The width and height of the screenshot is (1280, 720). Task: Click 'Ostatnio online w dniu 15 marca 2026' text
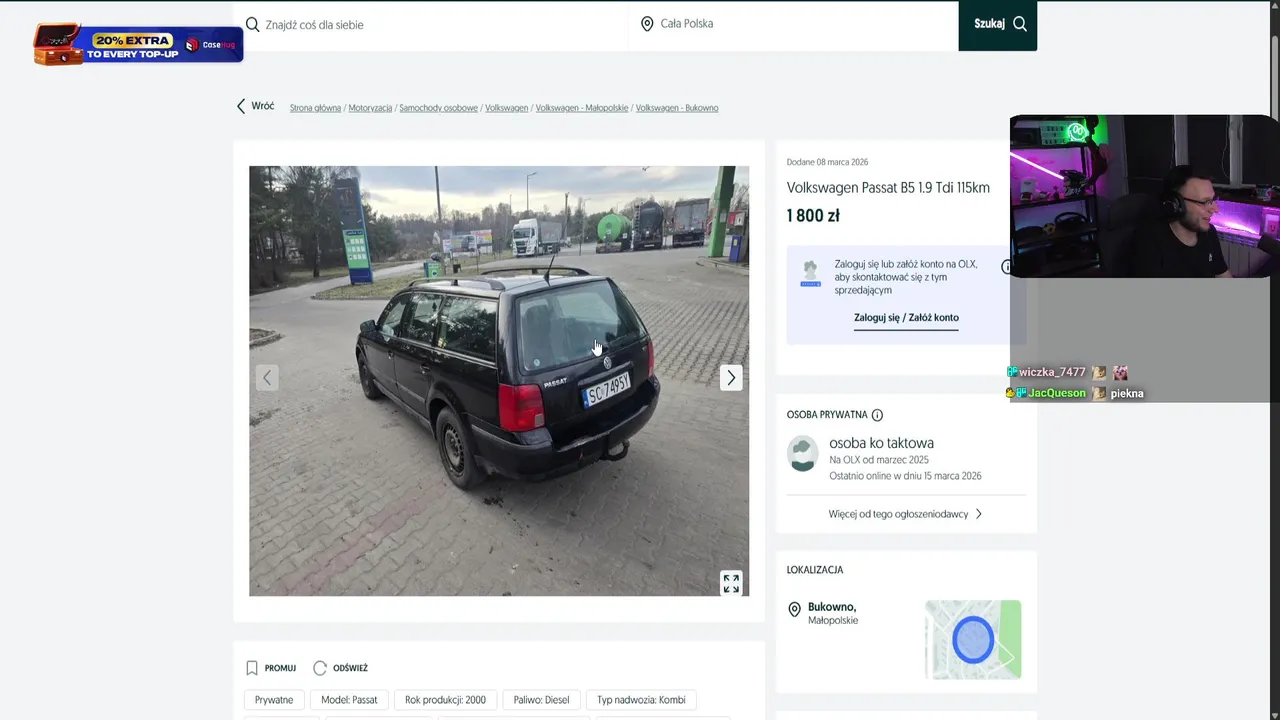(905, 476)
